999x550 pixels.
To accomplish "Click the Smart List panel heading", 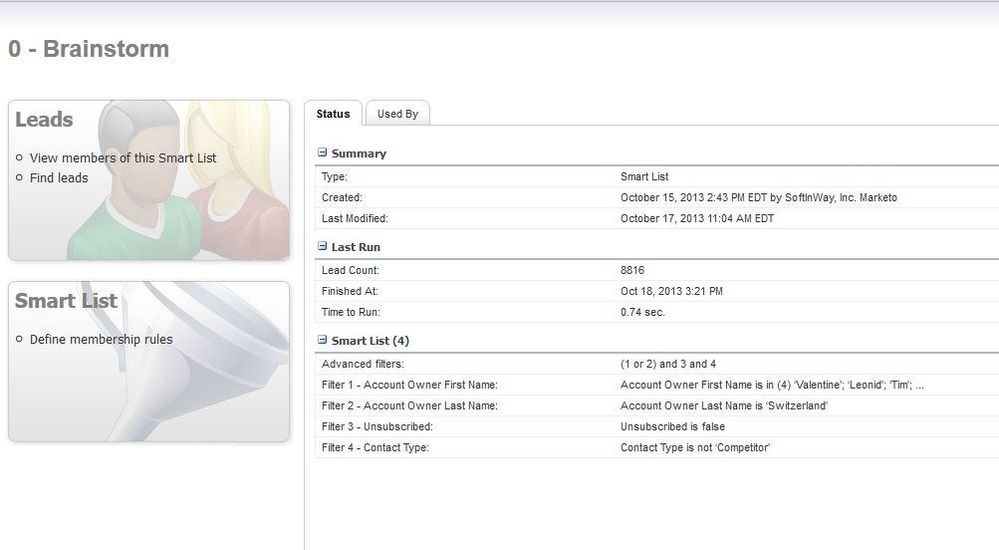I will pos(66,301).
